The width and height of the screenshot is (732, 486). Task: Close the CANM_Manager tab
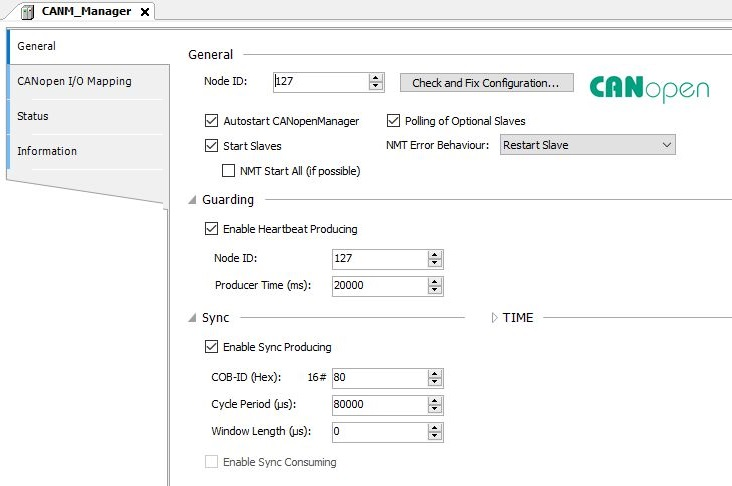pyautogui.click(x=145, y=12)
